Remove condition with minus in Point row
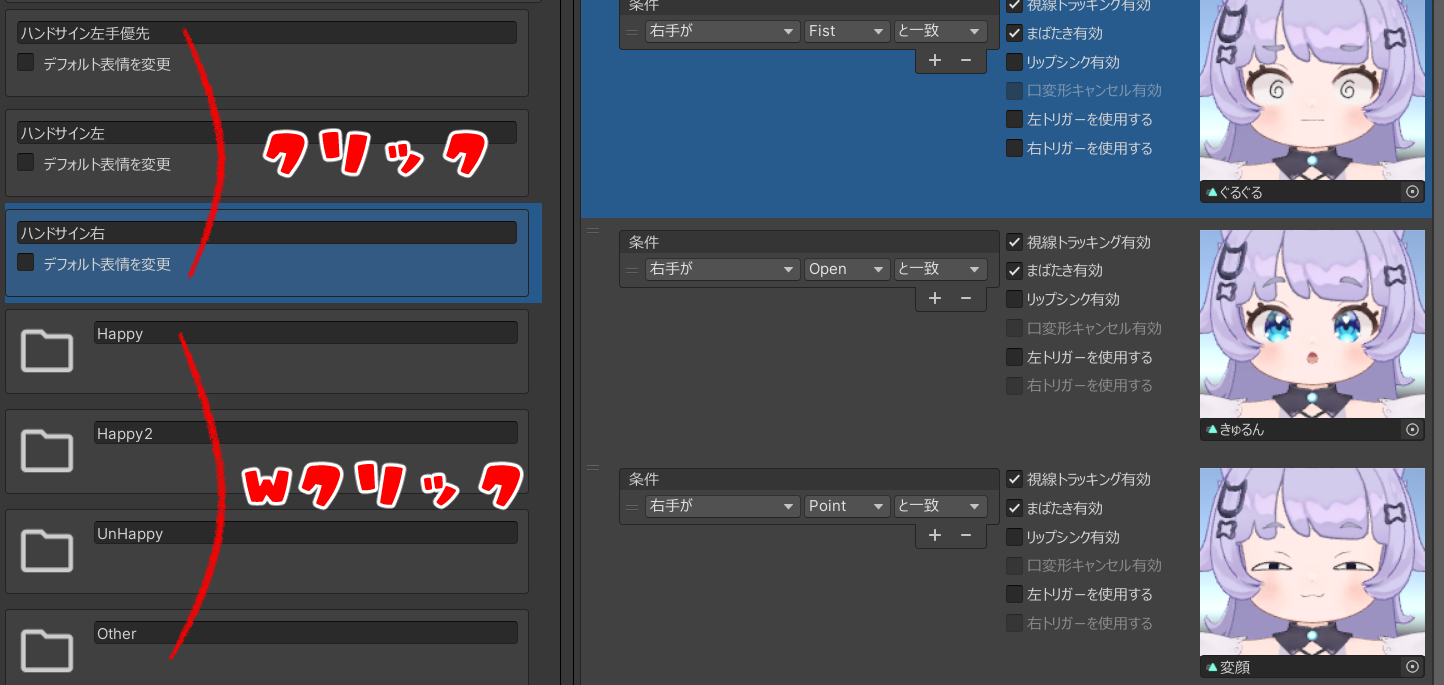Viewport: 1444px width, 685px height. click(966, 535)
